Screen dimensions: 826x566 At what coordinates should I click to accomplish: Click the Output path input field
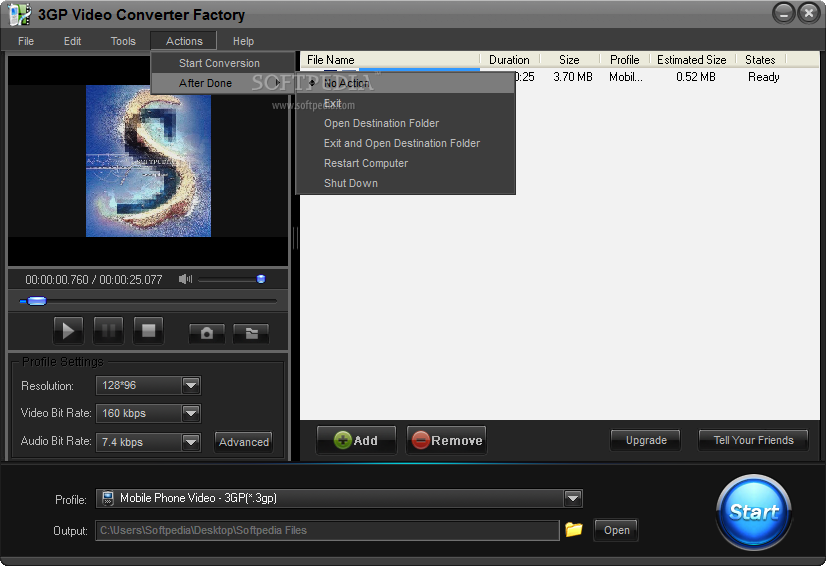tap(327, 530)
